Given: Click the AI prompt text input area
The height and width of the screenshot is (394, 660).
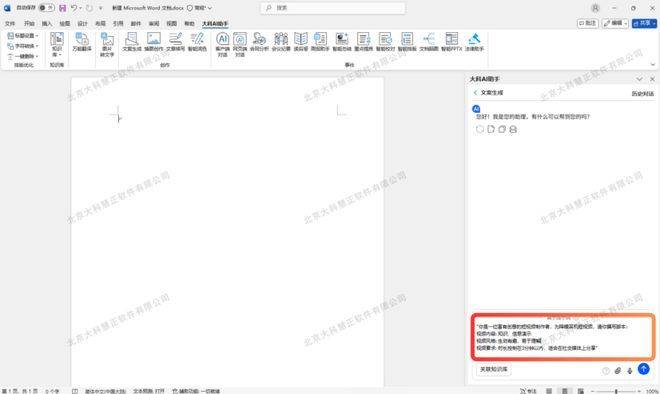Looking at the screenshot, I should (x=563, y=337).
